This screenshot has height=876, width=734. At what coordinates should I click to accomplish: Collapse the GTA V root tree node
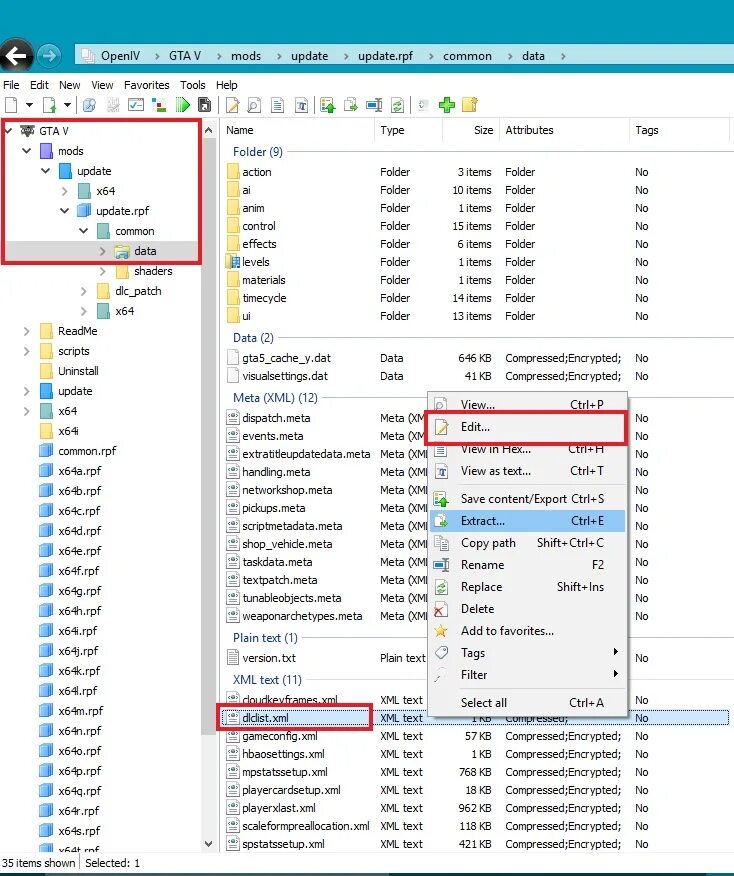[x=8, y=131]
